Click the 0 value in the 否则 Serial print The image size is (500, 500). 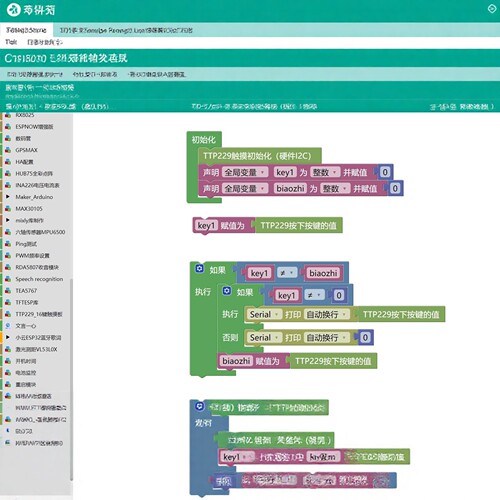point(365,338)
